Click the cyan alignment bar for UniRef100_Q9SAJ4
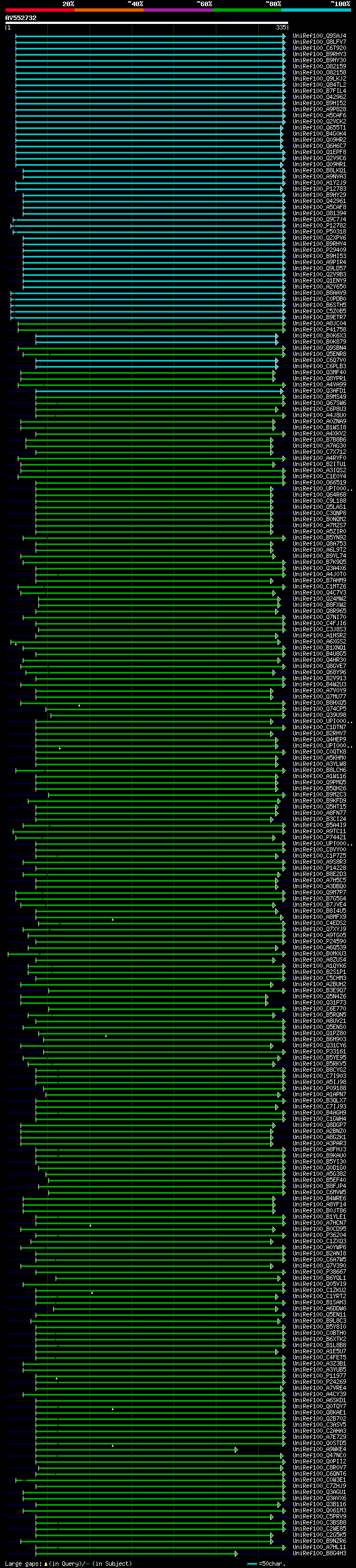 pos(150,36)
